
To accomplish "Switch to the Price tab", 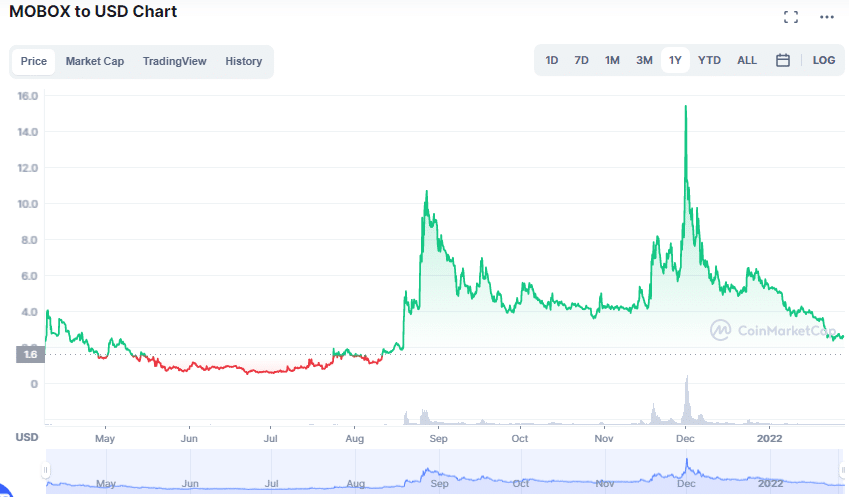I will coord(34,61).
